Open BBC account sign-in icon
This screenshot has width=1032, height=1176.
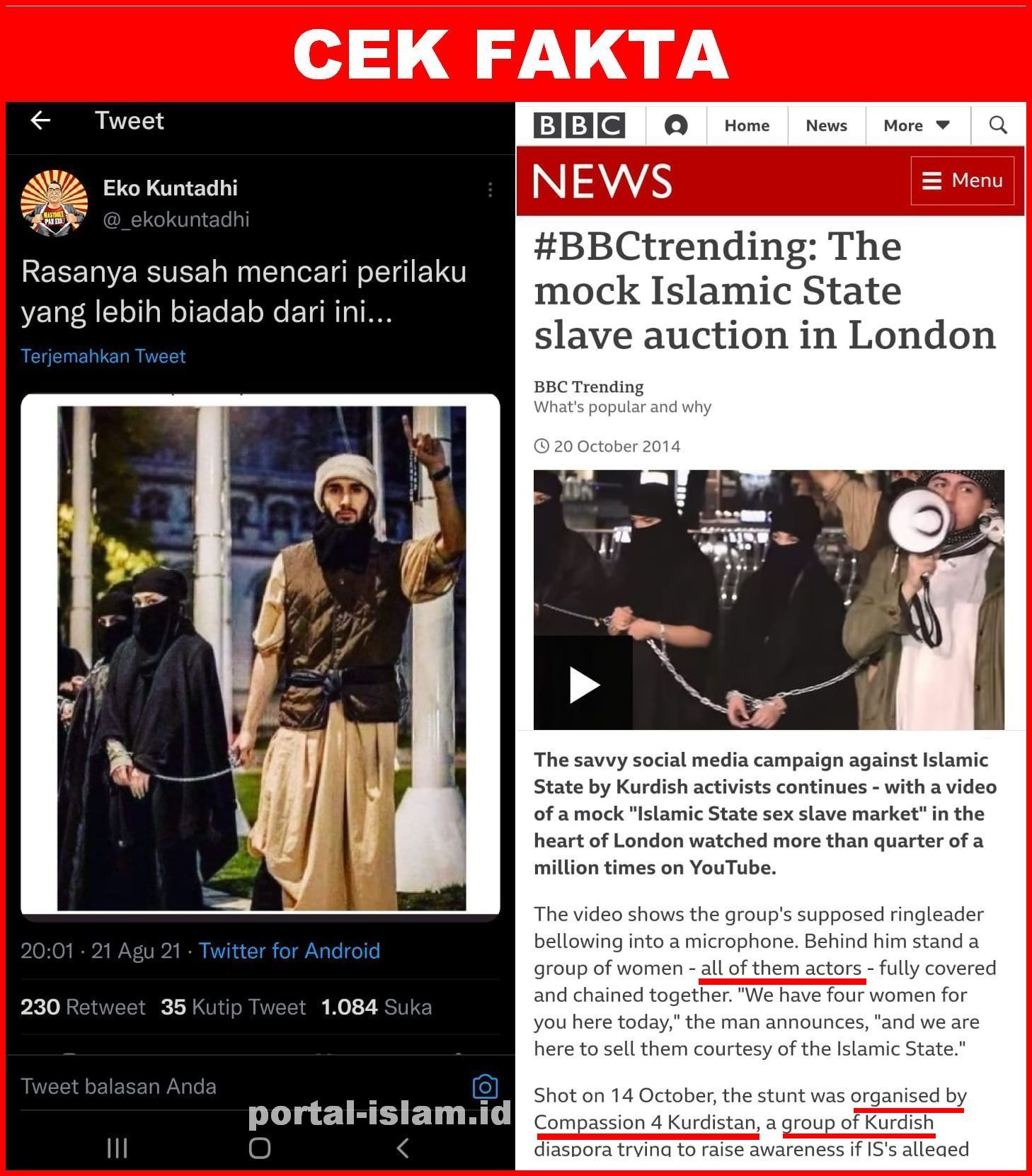point(676,125)
